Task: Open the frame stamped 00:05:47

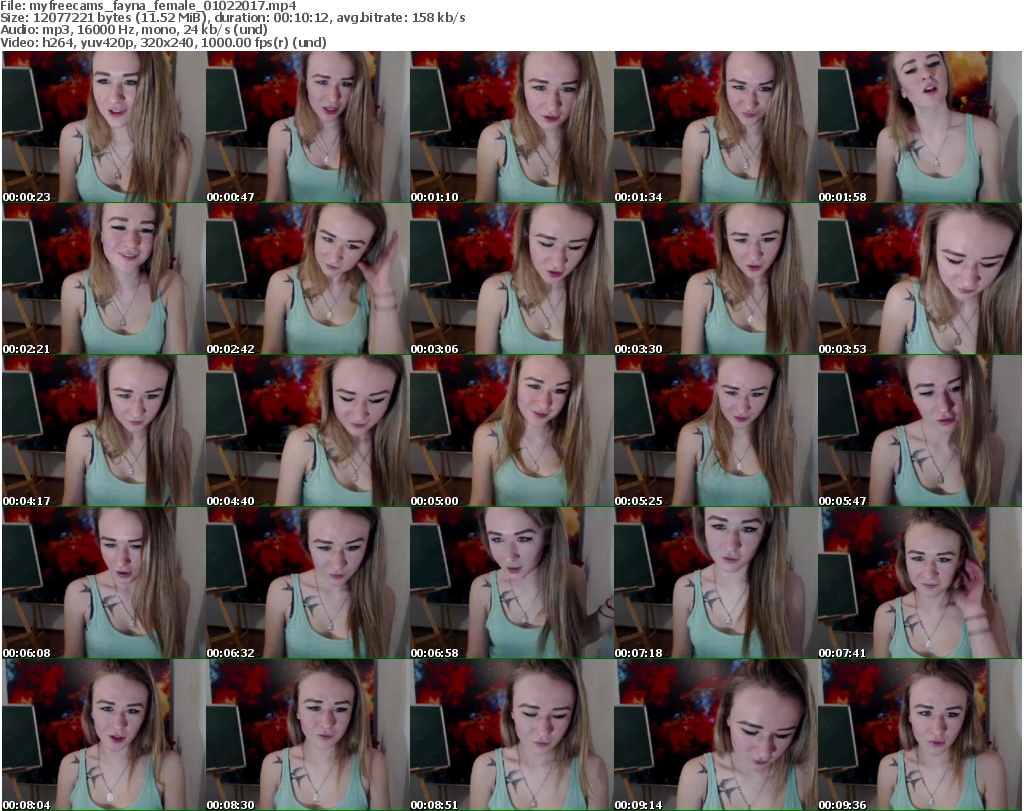Action: tap(920, 431)
